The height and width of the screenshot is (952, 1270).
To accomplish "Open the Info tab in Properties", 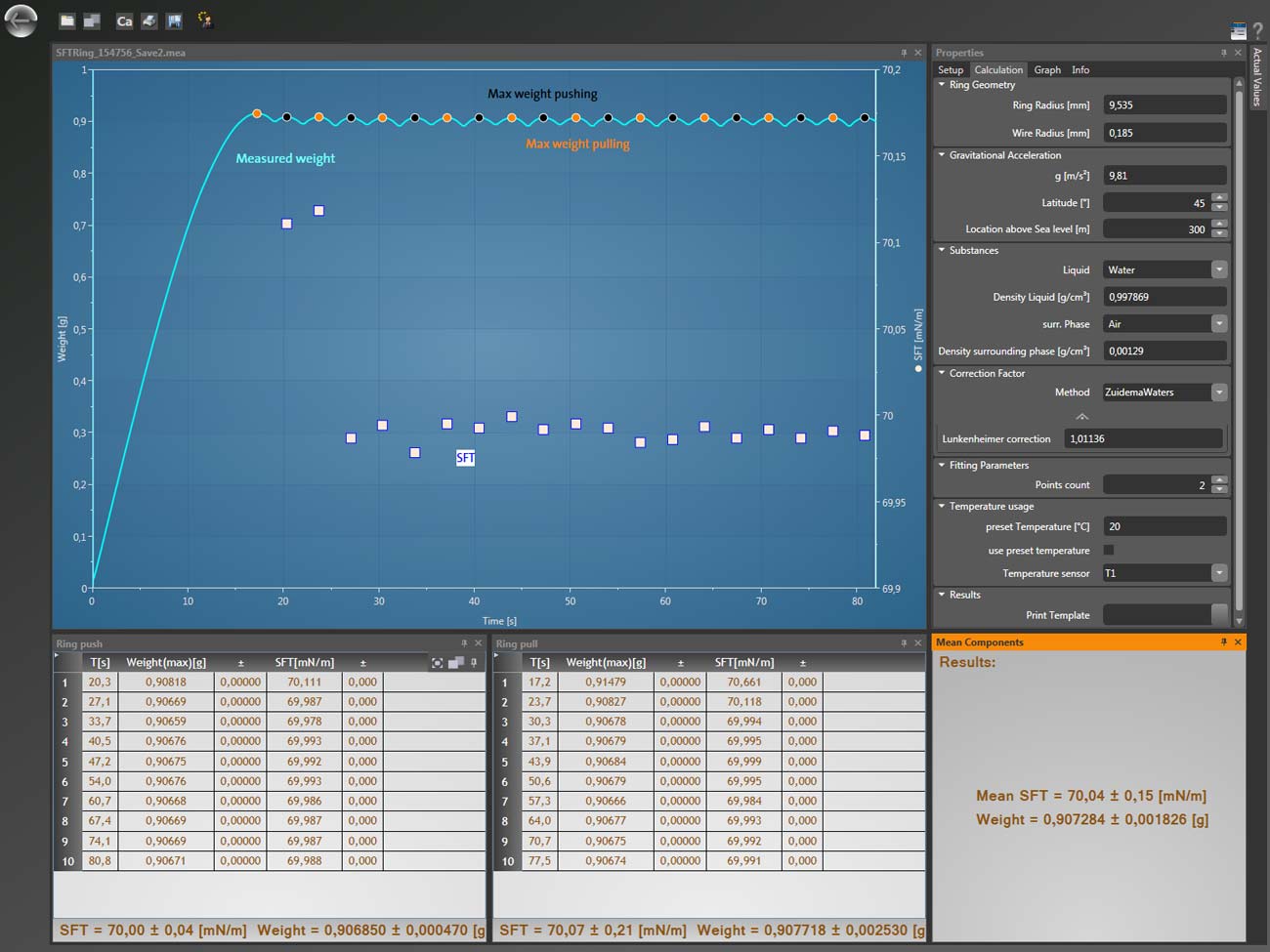I will [1080, 69].
